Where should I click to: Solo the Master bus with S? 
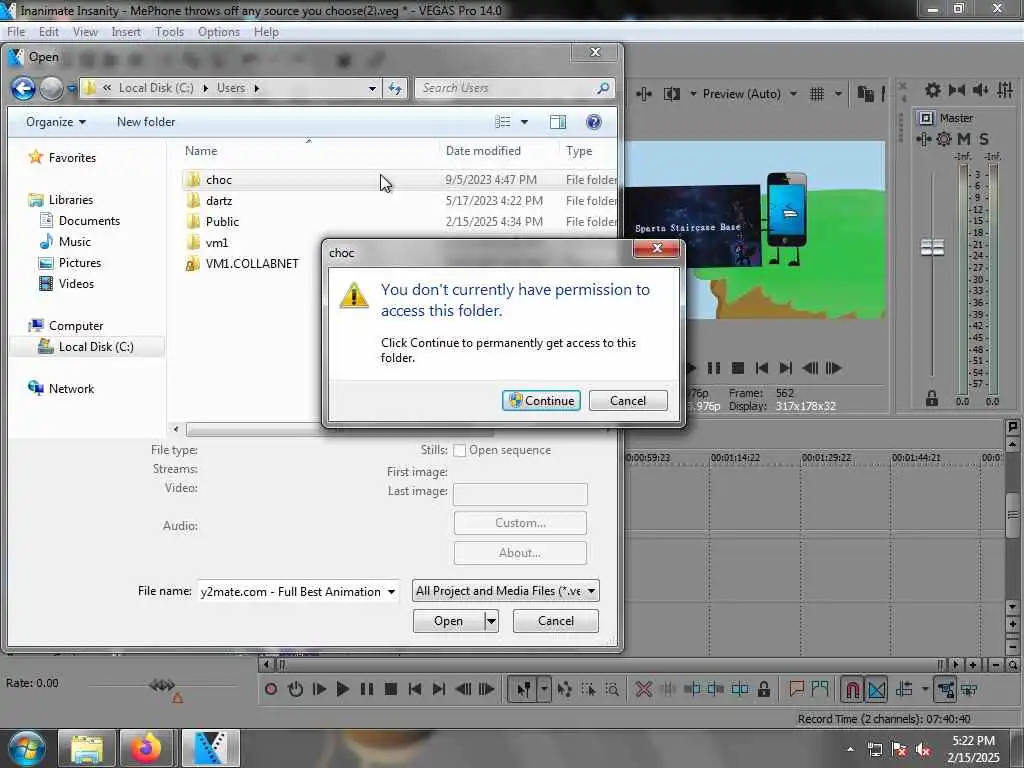point(984,139)
